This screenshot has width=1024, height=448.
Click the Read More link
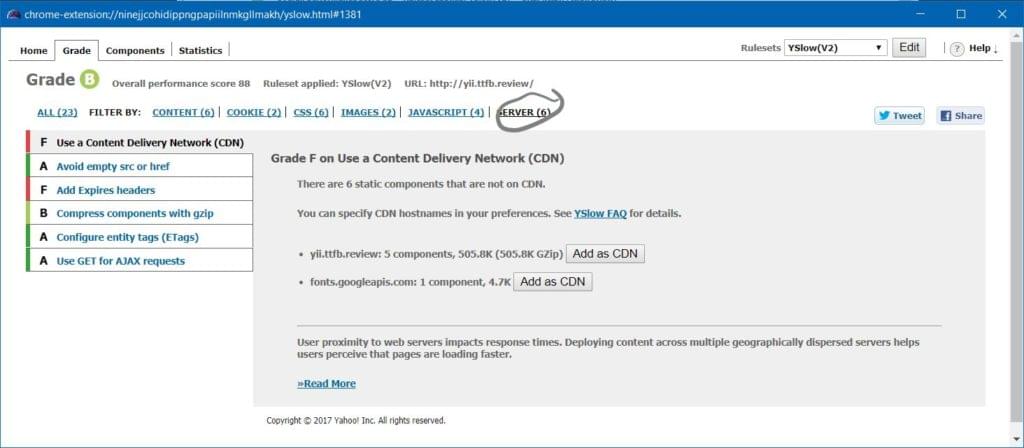click(x=326, y=383)
